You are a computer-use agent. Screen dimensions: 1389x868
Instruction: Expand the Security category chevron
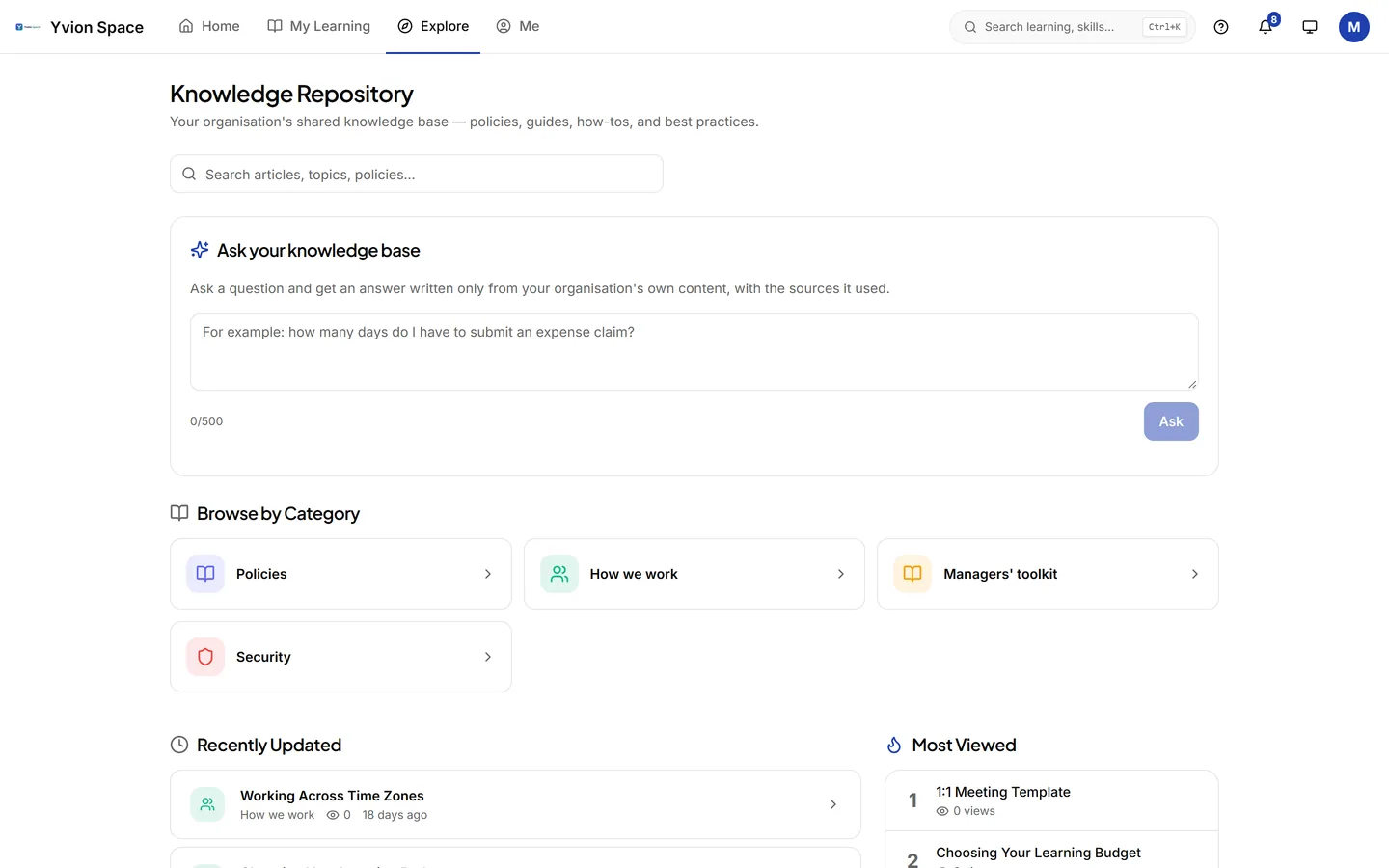coord(488,657)
